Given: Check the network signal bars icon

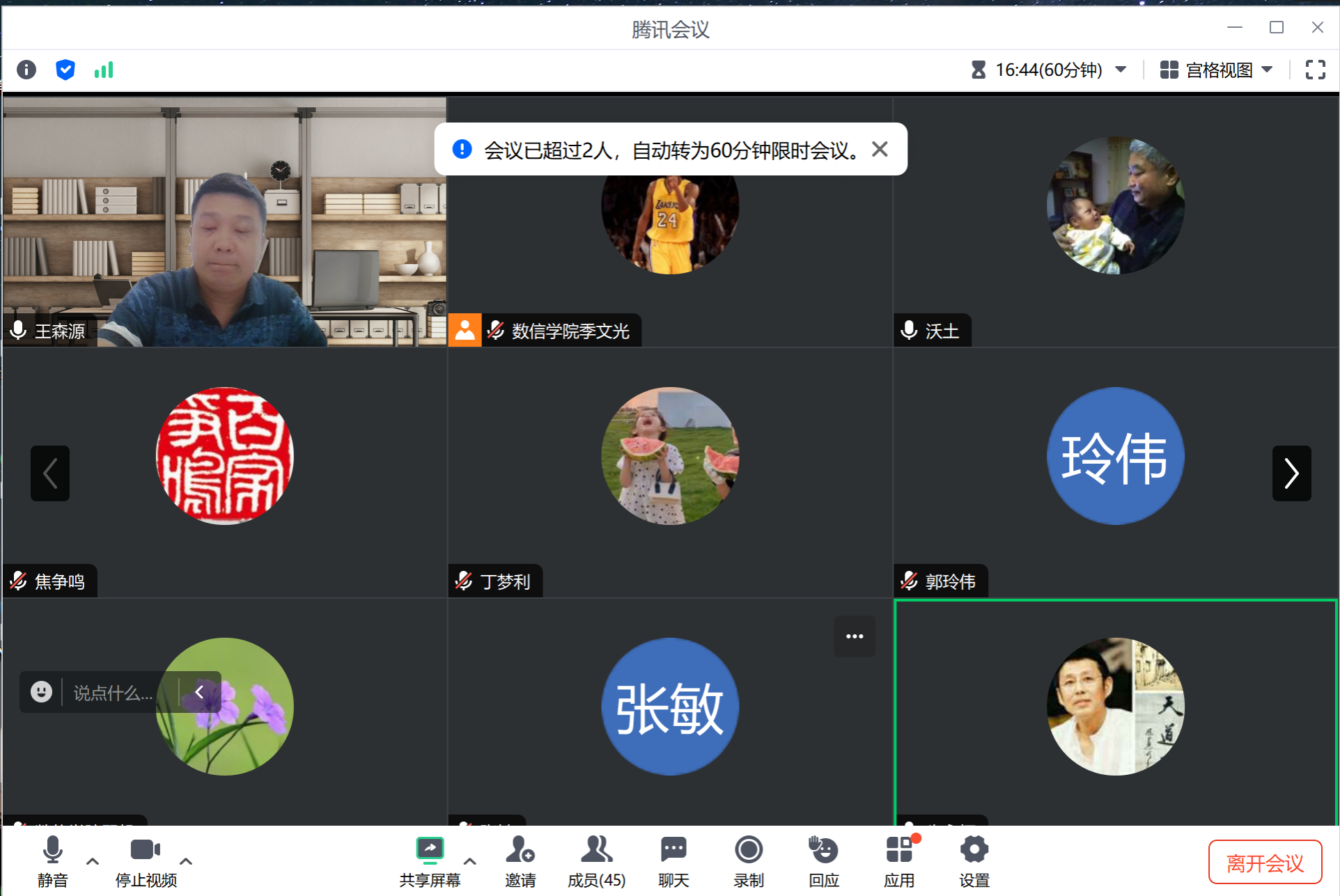Looking at the screenshot, I should click(x=104, y=70).
